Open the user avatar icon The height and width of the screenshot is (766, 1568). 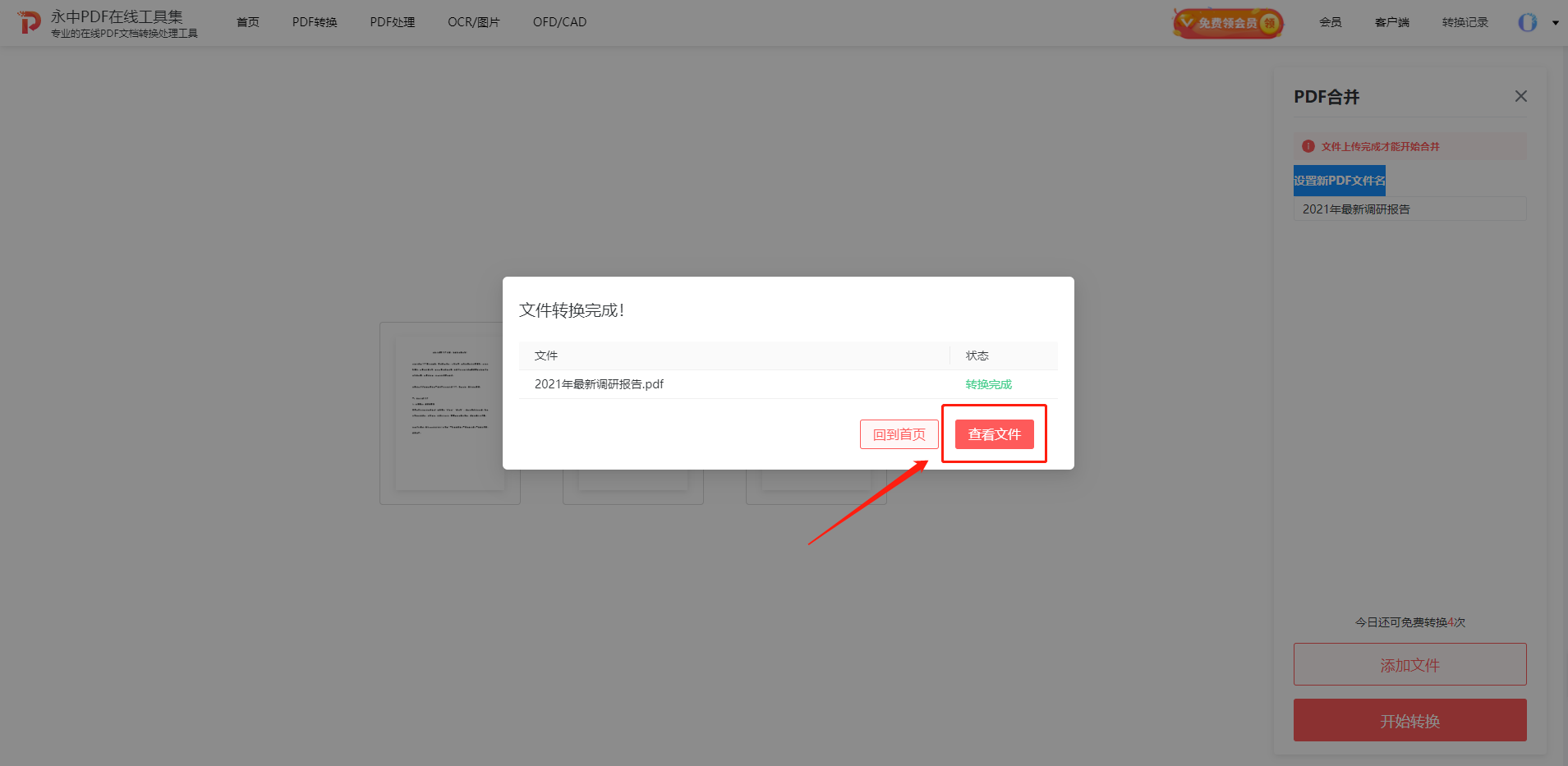point(1527,22)
